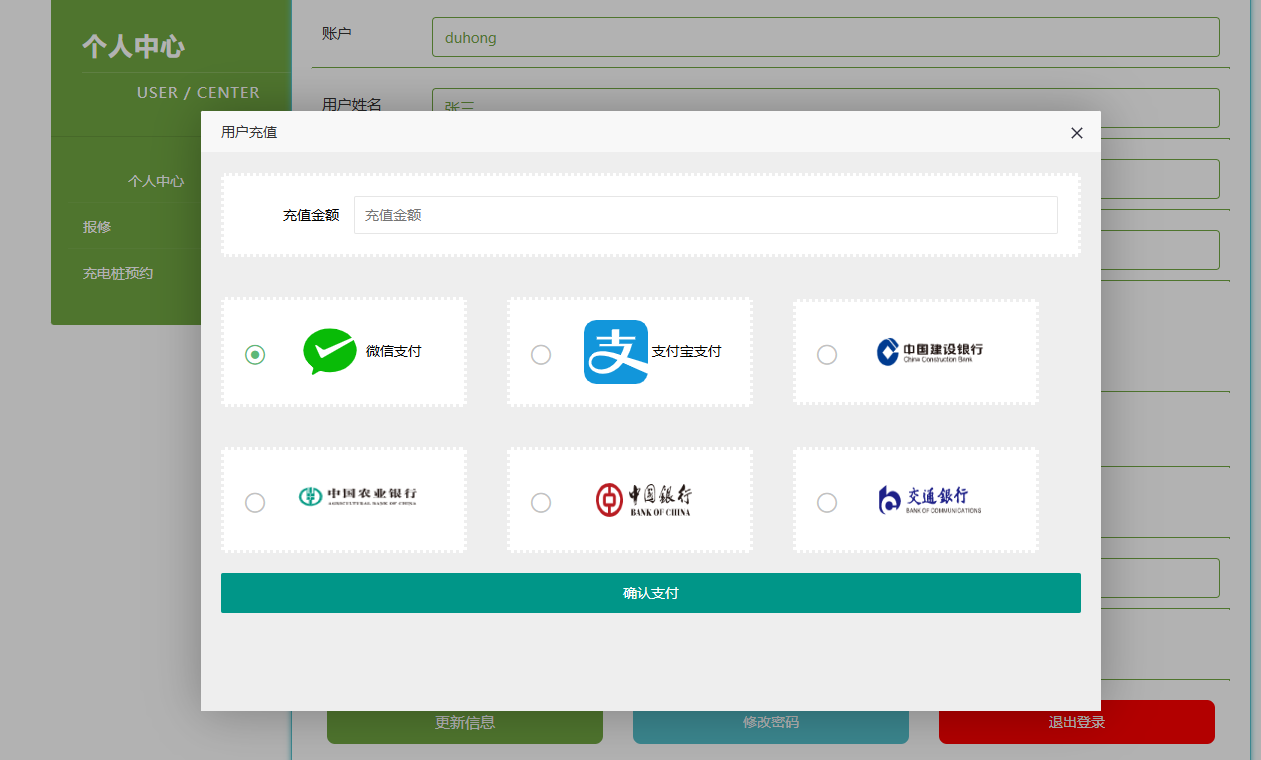Select the Agricultural Bank radio button
Image resolution: width=1261 pixels, height=760 pixels.
(x=255, y=502)
